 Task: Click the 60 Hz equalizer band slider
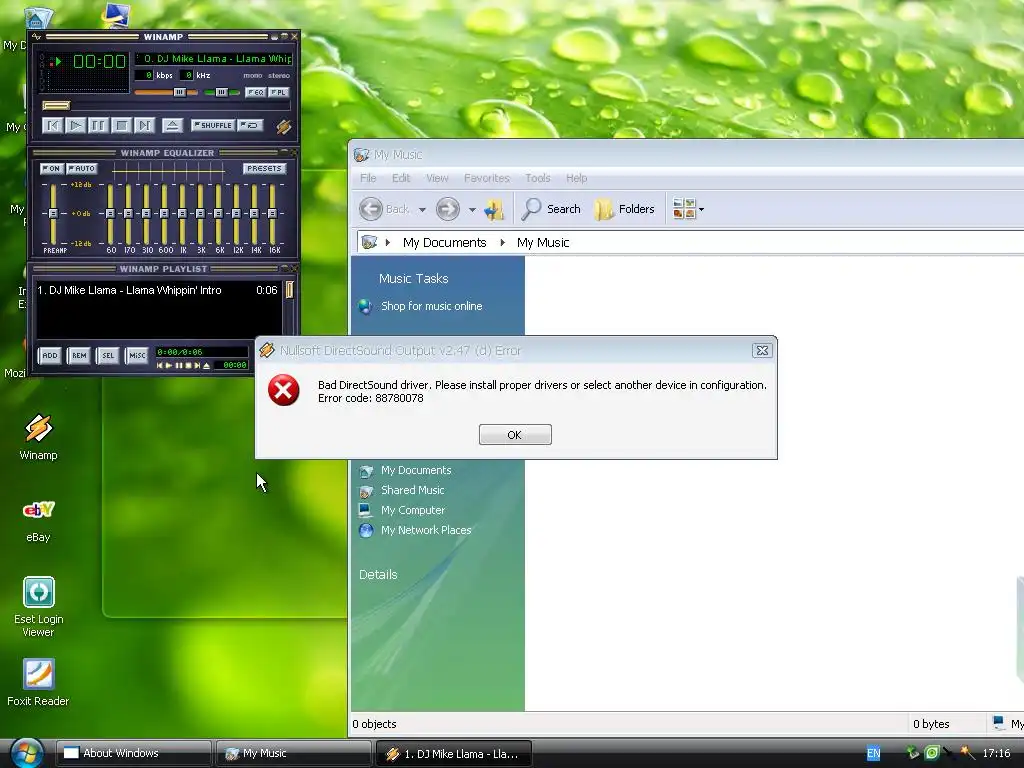pyautogui.click(x=110, y=214)
